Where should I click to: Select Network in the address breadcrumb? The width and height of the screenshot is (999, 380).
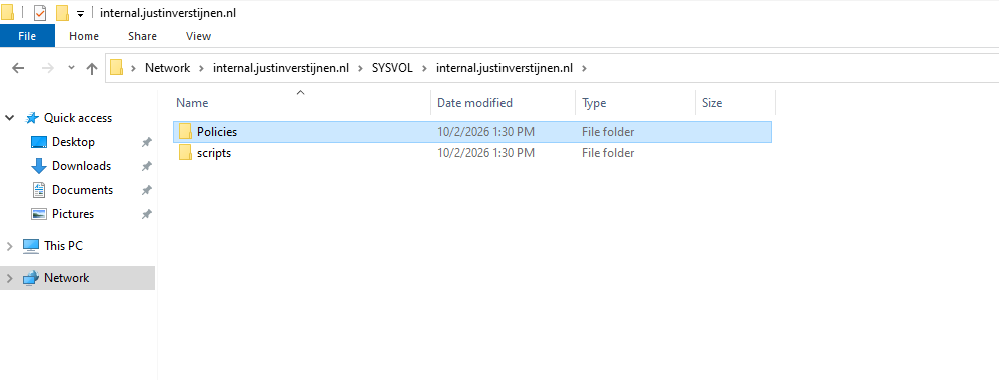click(168, 68)
